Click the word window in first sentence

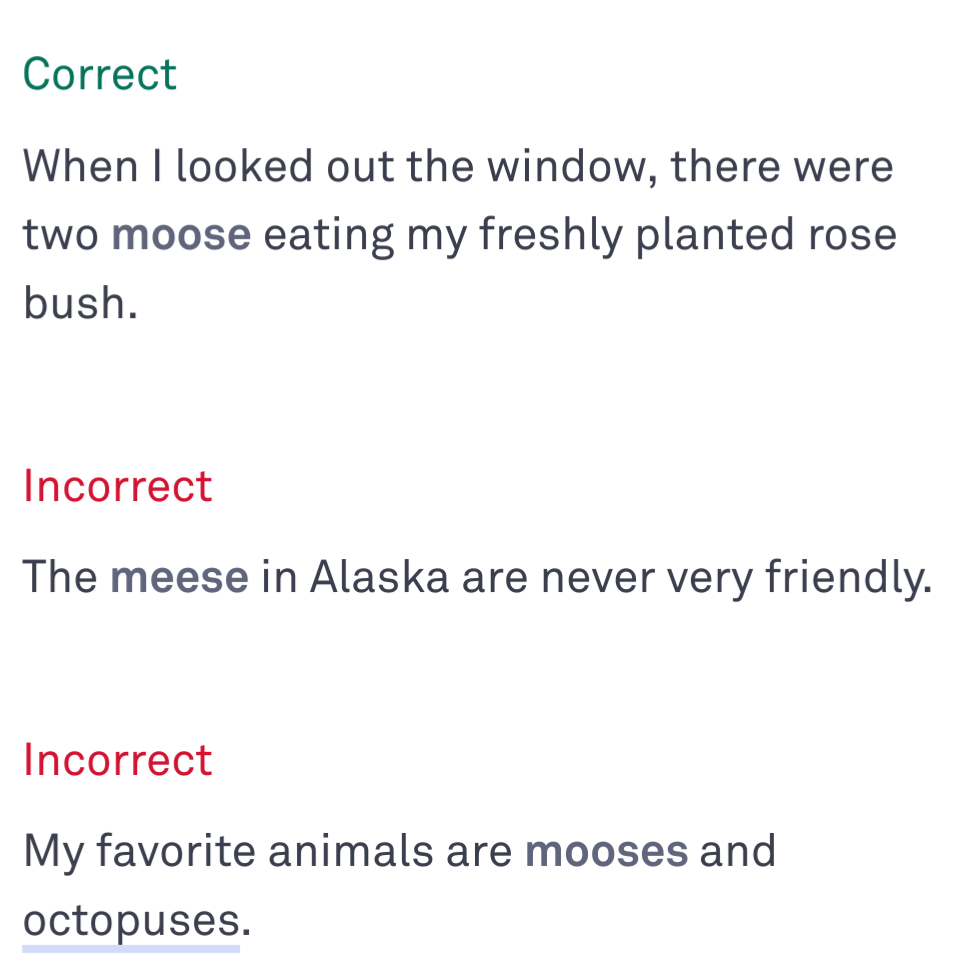click(x=568, y=166)
